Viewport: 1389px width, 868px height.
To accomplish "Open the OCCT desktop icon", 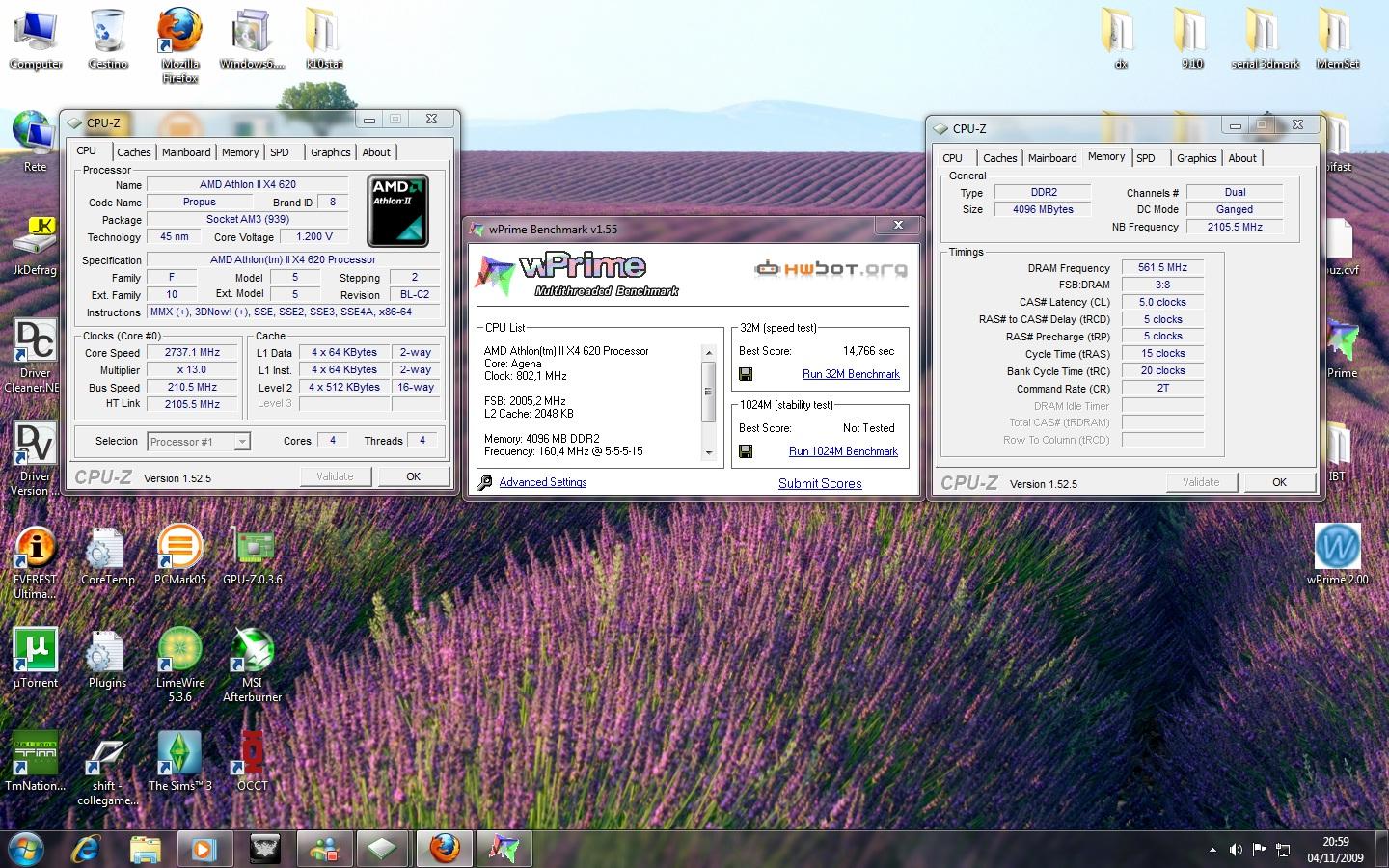I will click(x=253, y=761).
